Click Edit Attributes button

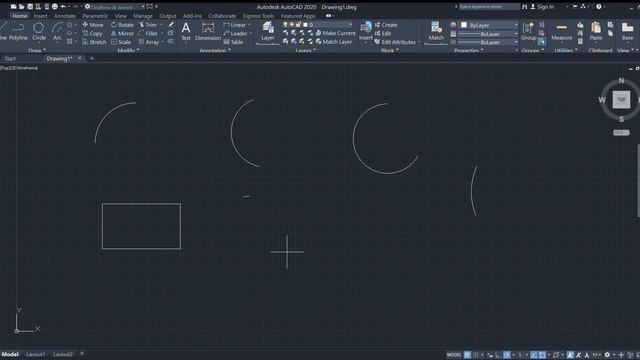396,42
